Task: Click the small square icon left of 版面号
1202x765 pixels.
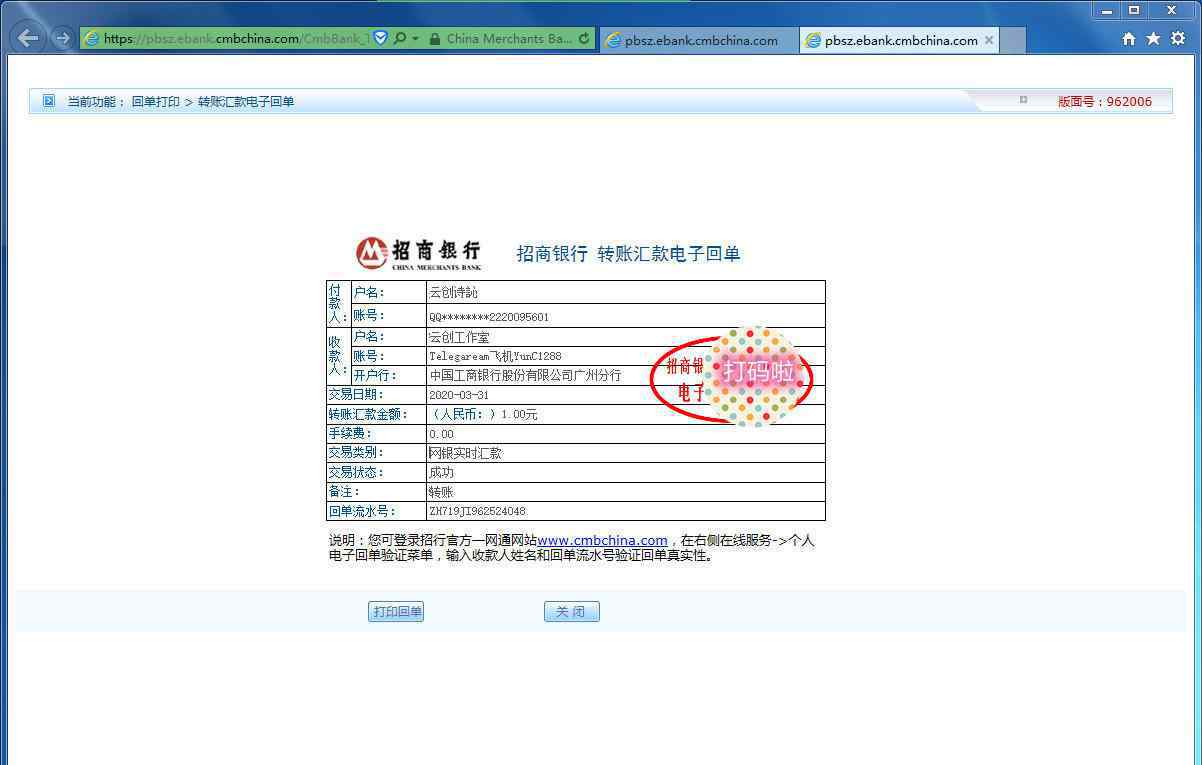Action: click(1023, 100)
